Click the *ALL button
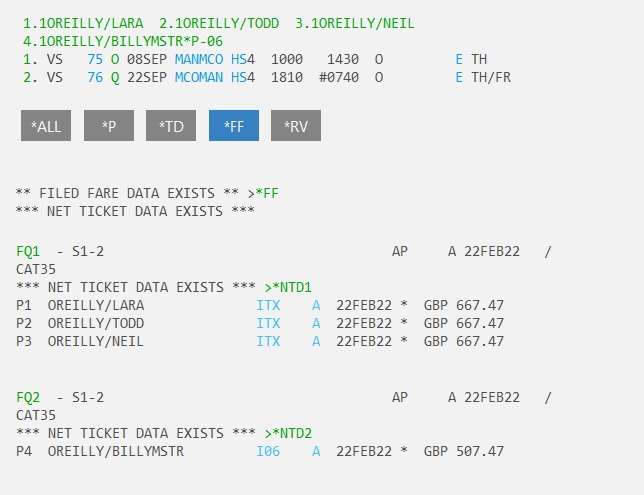 pyautogui.click(x=46, y=125)
